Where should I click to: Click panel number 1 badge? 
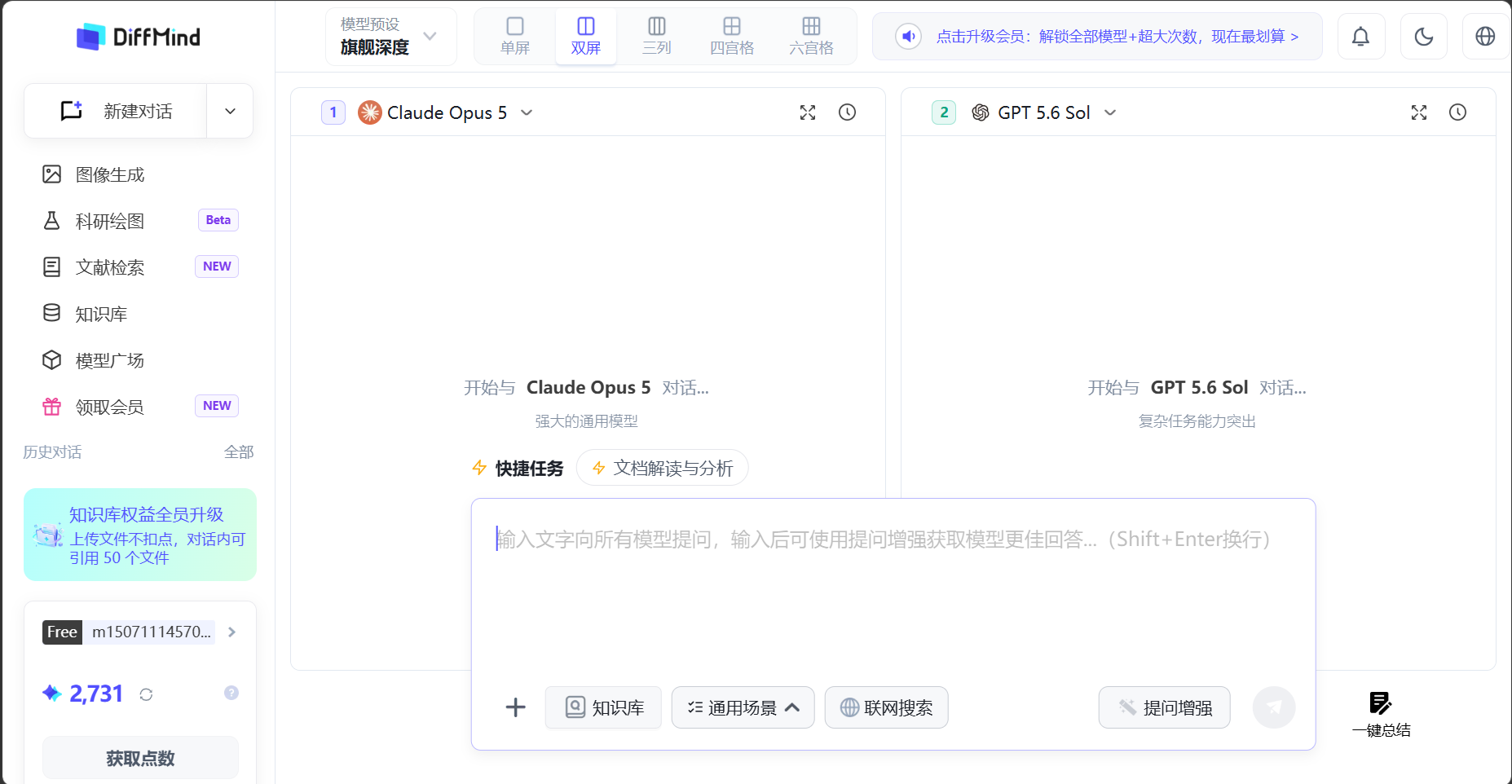(x=333, y=112)
